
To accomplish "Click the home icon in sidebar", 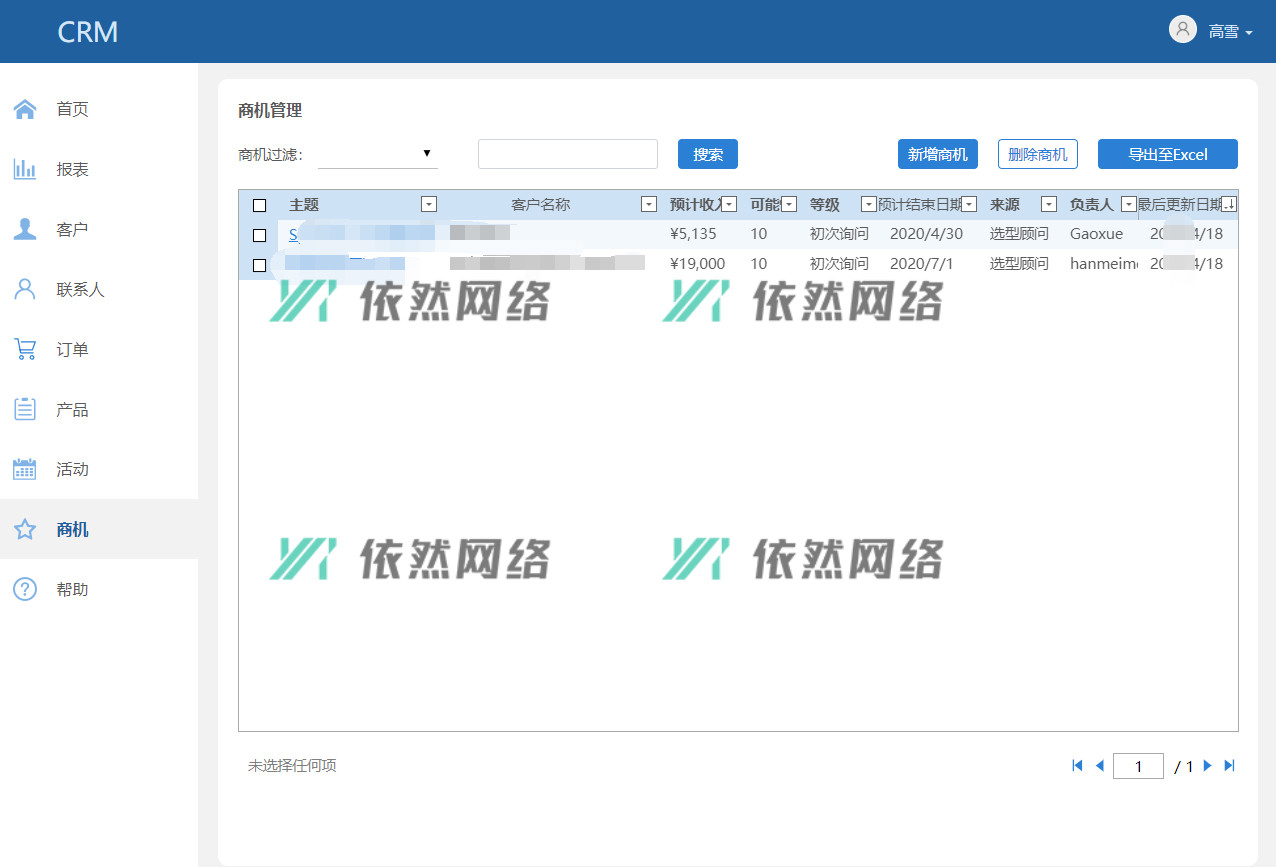I will [x=25, y=109].
